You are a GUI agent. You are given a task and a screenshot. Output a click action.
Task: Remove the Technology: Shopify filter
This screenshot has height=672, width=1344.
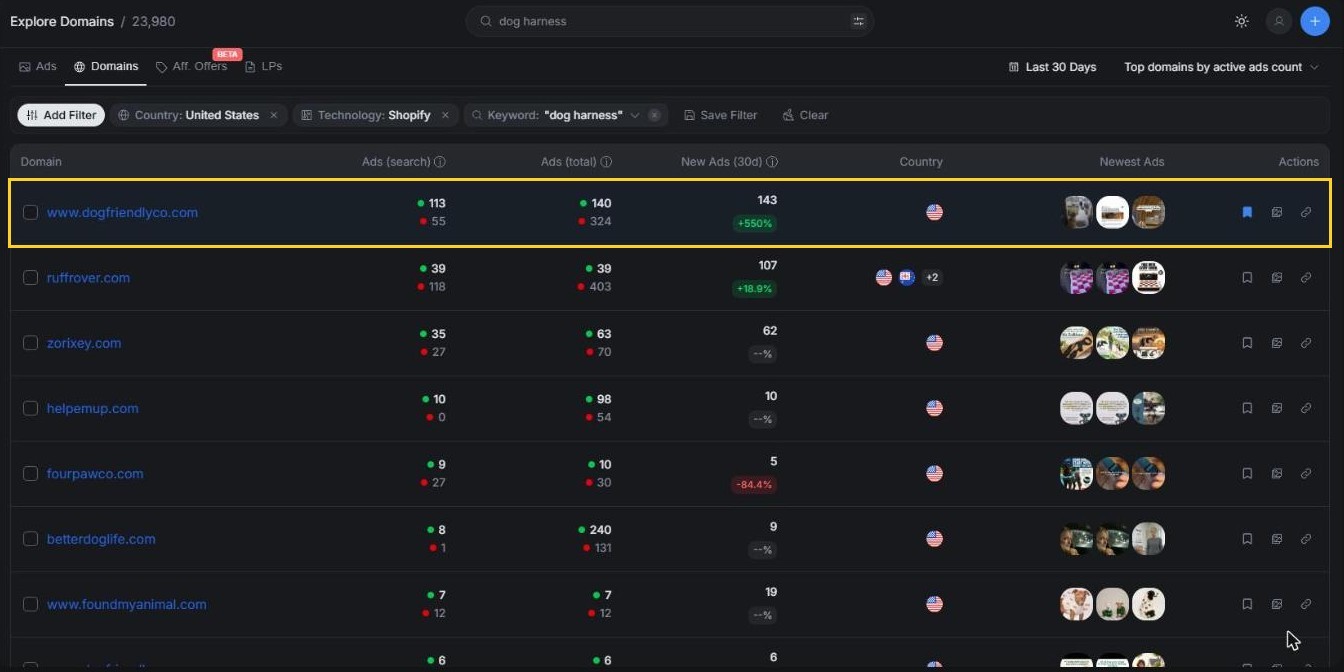[445, 115]
